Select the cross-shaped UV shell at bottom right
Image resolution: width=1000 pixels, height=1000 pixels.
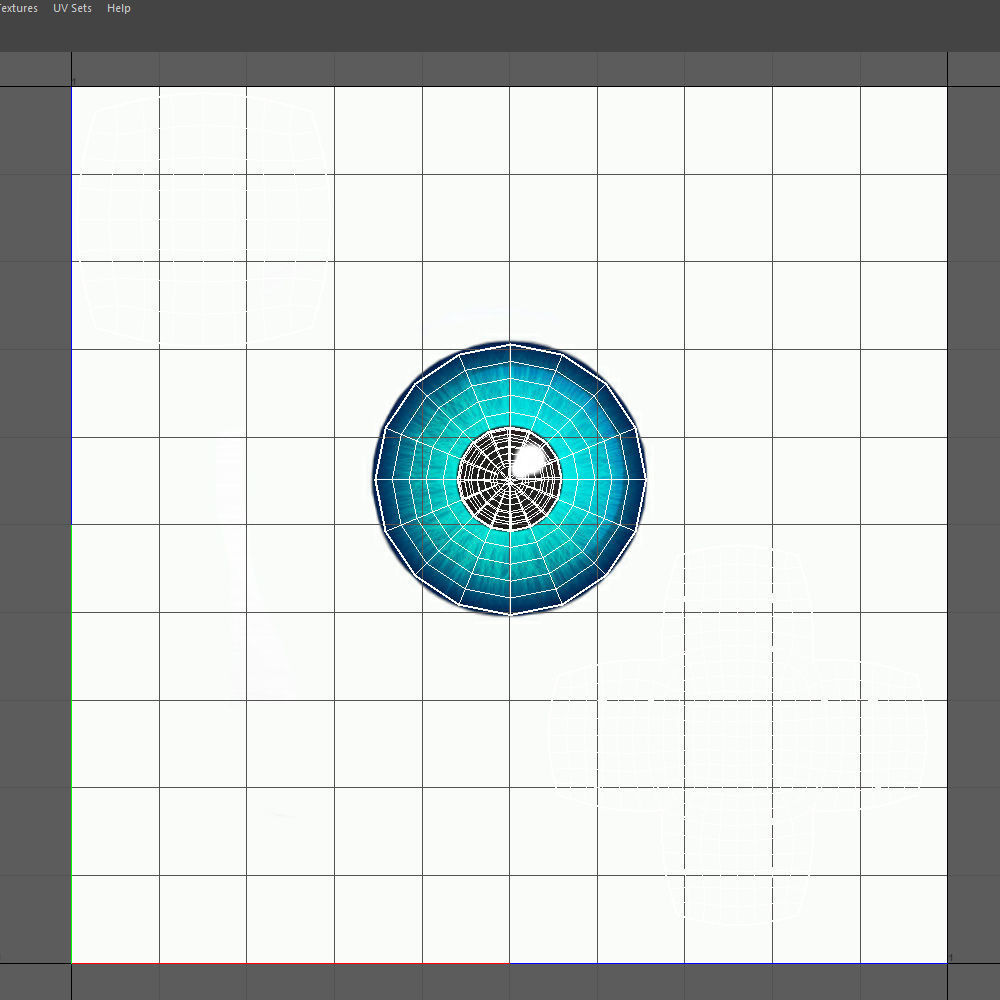(738, 733)
